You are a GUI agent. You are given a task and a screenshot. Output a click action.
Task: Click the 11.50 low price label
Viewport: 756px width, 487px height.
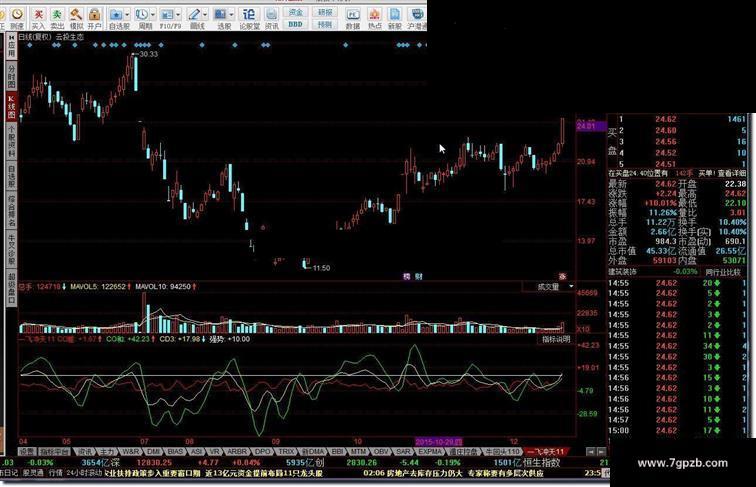(x=321, y=268)
